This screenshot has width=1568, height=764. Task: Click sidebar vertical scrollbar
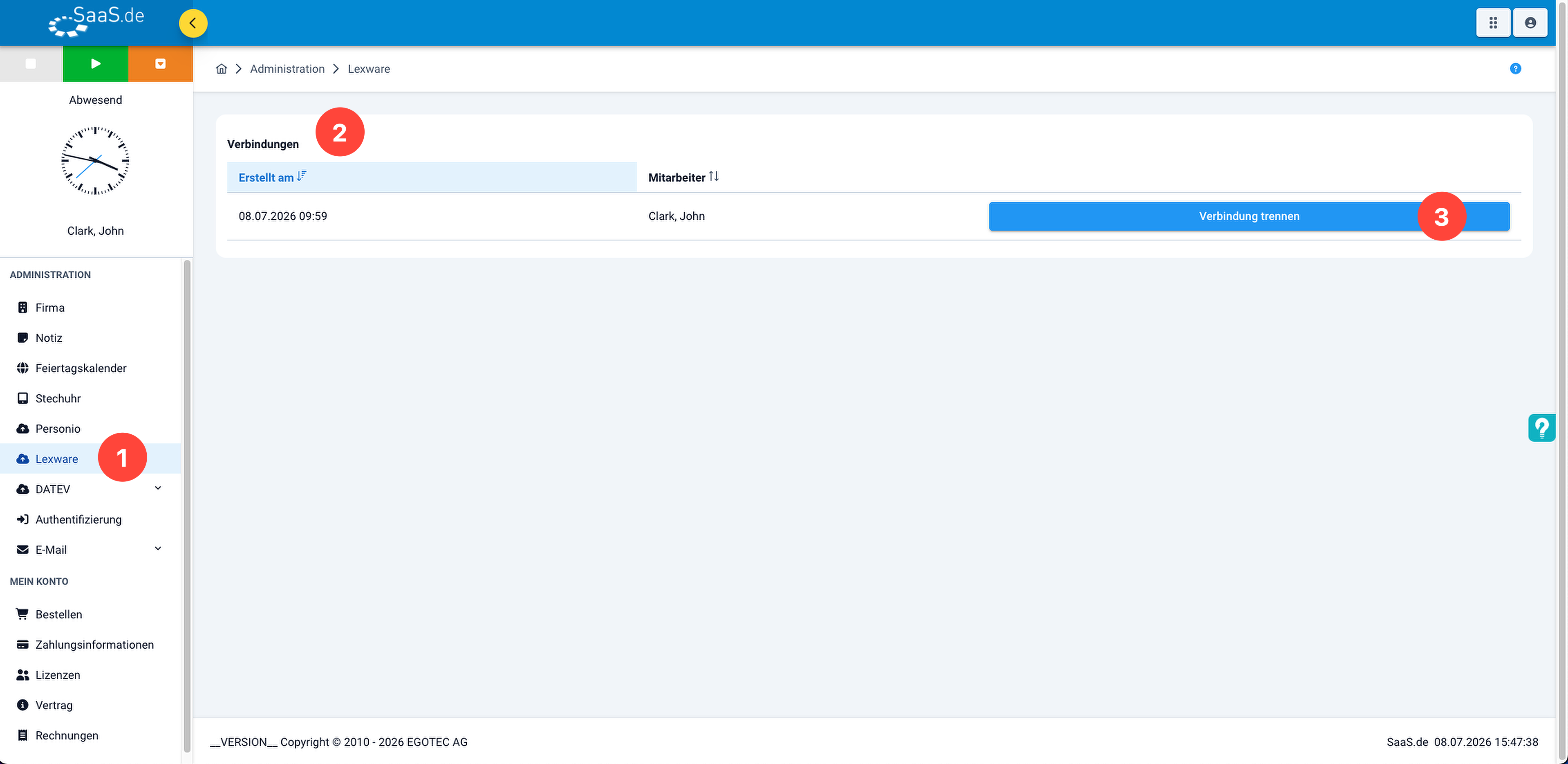[x=187, y=506]
